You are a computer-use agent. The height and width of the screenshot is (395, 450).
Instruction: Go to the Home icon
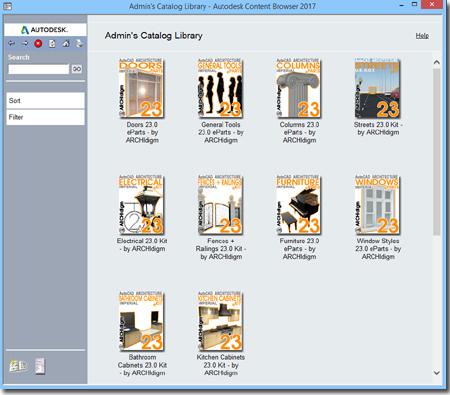[66, 43]
